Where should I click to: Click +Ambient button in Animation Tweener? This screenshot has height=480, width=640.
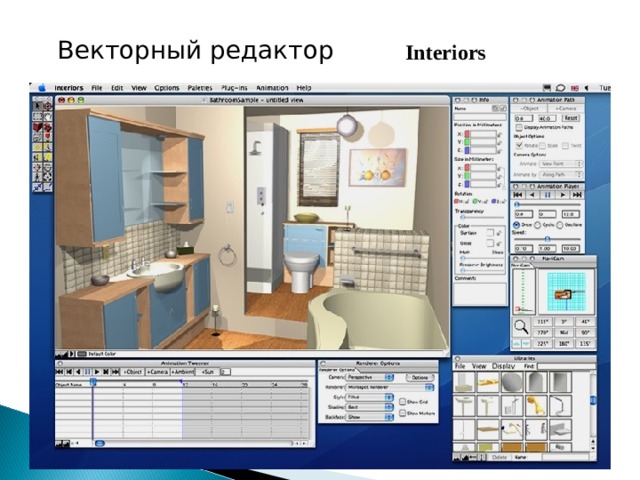pyautogui.click(x=182, y=372)
